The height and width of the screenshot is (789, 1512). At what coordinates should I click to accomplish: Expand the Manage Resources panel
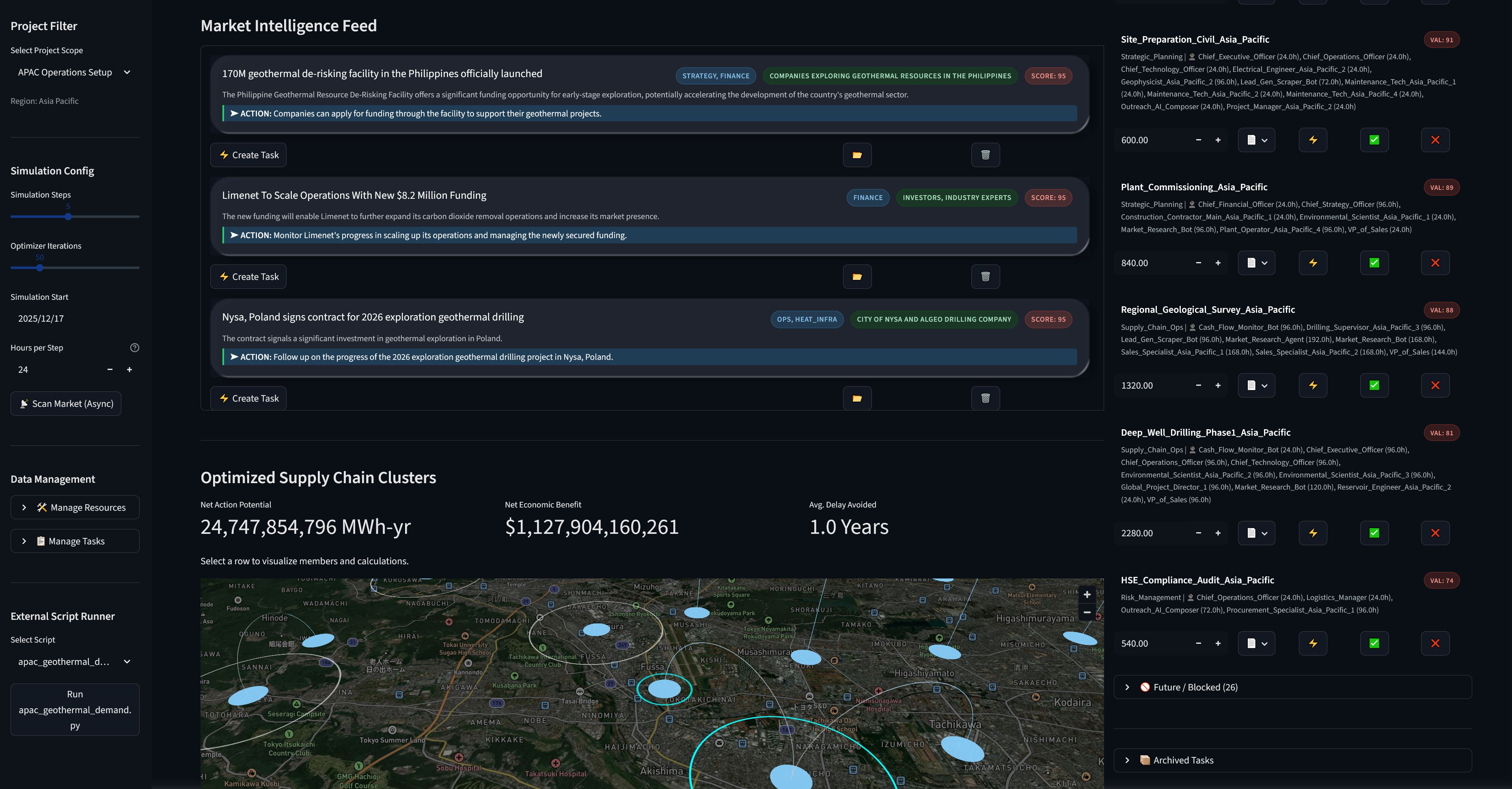pyautogui.click(x=75, y=507)
